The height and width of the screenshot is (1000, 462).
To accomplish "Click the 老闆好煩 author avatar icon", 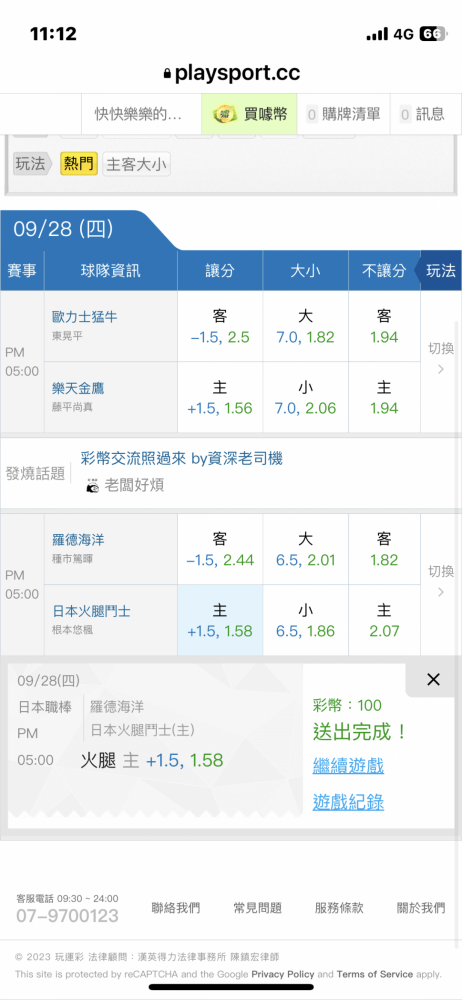I will [93, 485].
